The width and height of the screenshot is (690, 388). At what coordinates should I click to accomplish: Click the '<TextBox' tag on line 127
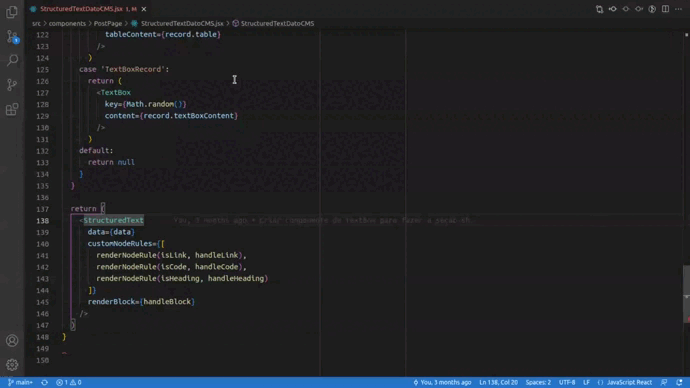(x=114, y=93)
